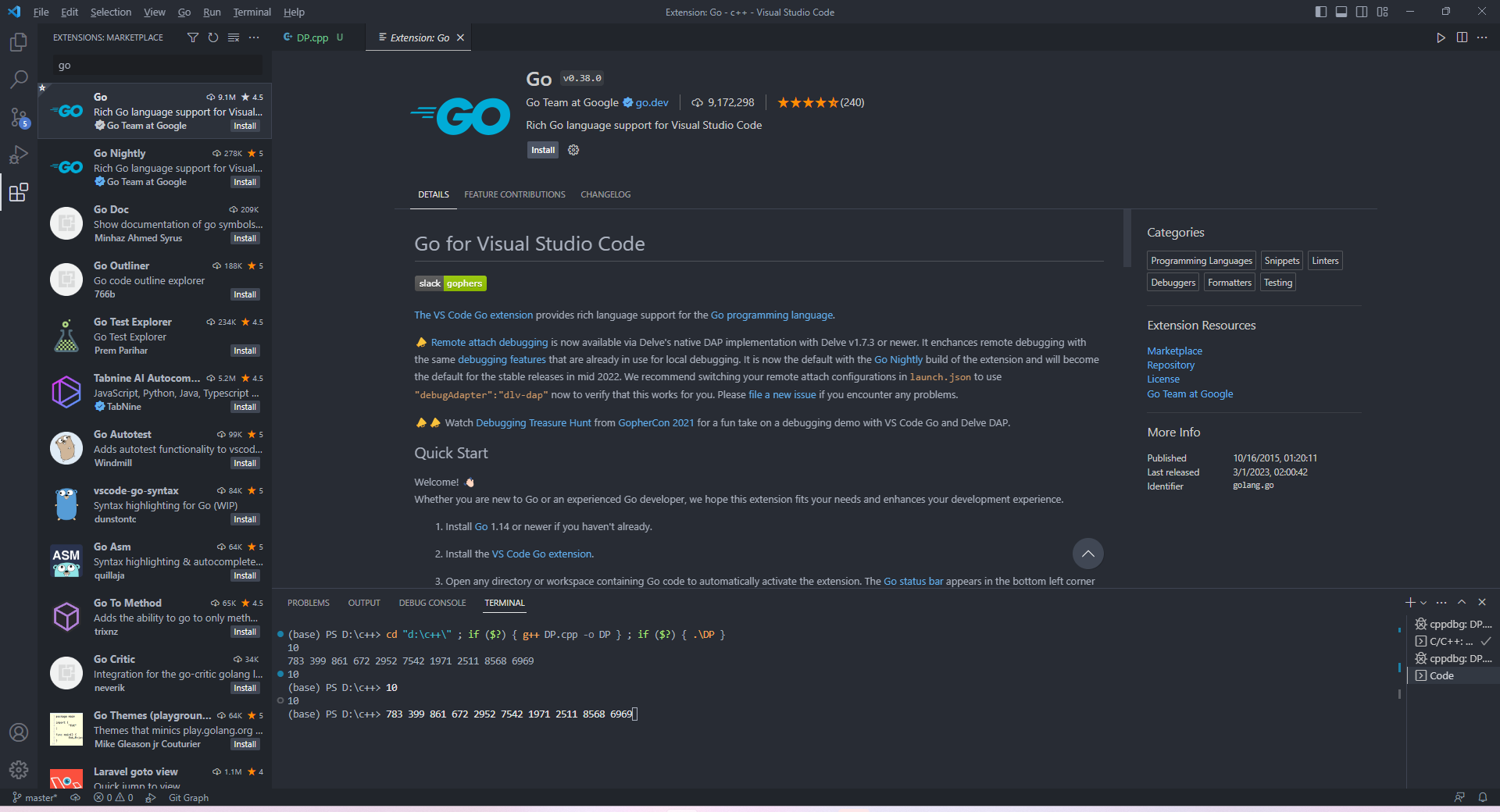Viewport: 1500px width, 812px height.
Task: Toggle primary side bar layout button
Action: pyautogui.click(x=1321, y=12)
